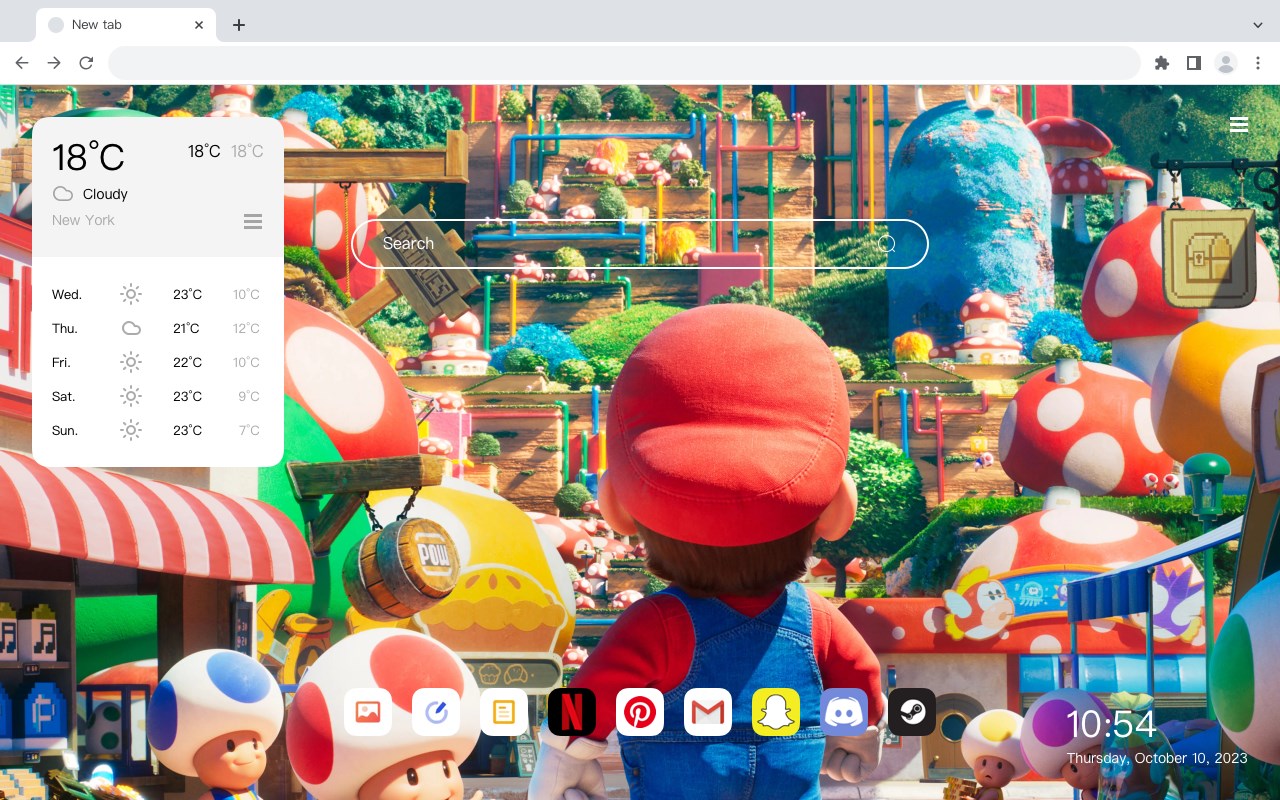Viewport: 1280px width, 800px height.
Task: Open the Netflix shortcut icon
Action: [x=572, y=712]
